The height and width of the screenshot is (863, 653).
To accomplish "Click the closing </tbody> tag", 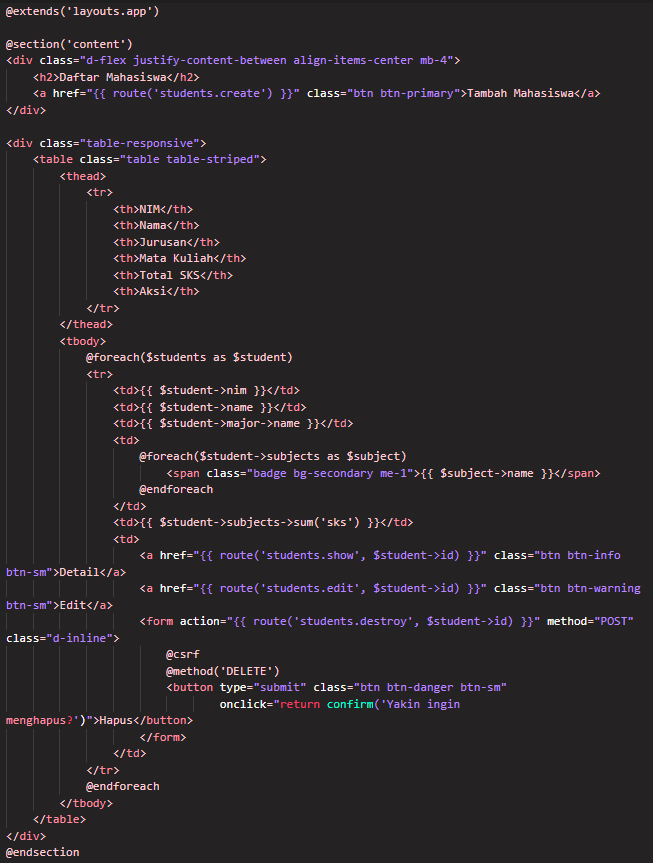I will [x=86, y=803].
